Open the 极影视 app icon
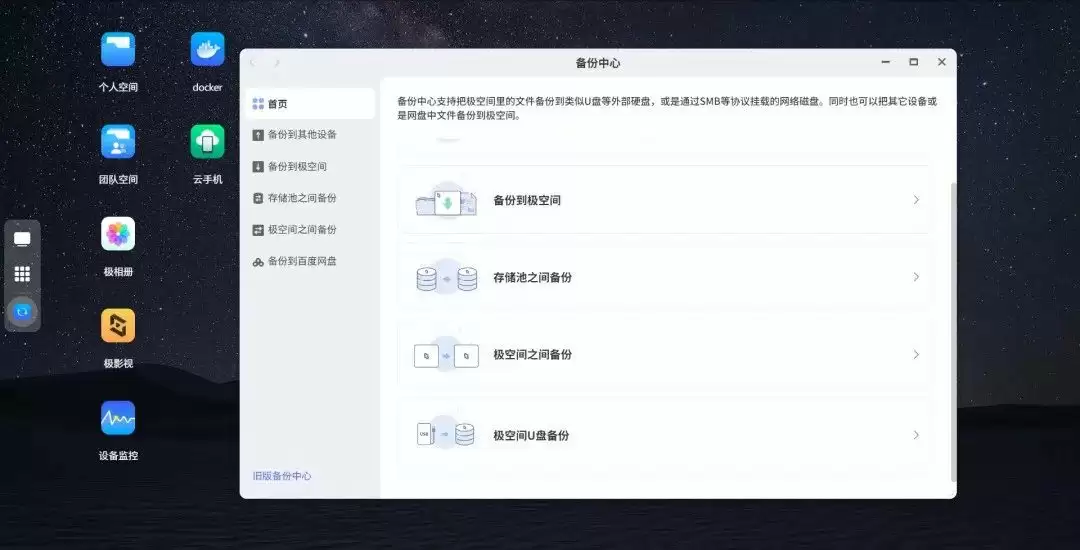1080x550 pixels. (x=118, y=326)
